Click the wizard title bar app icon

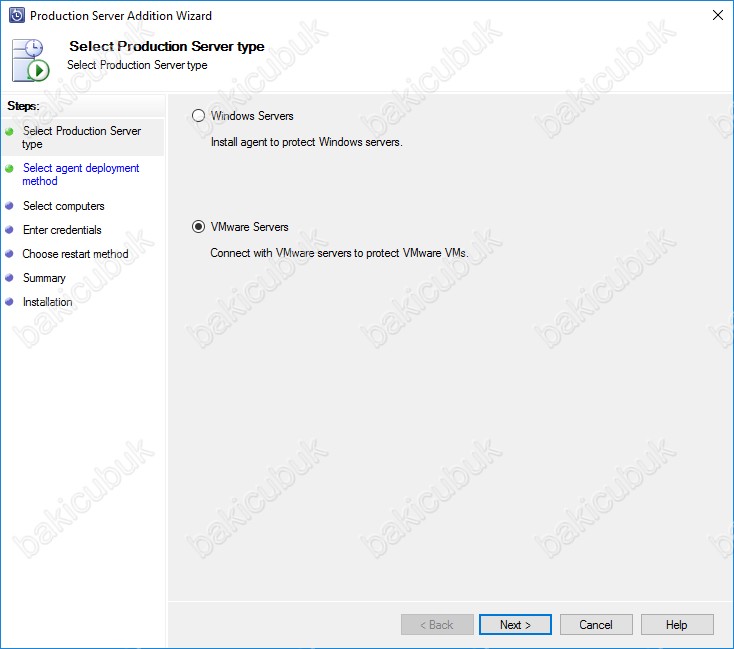pyautogui.click(x=17, y=15)
